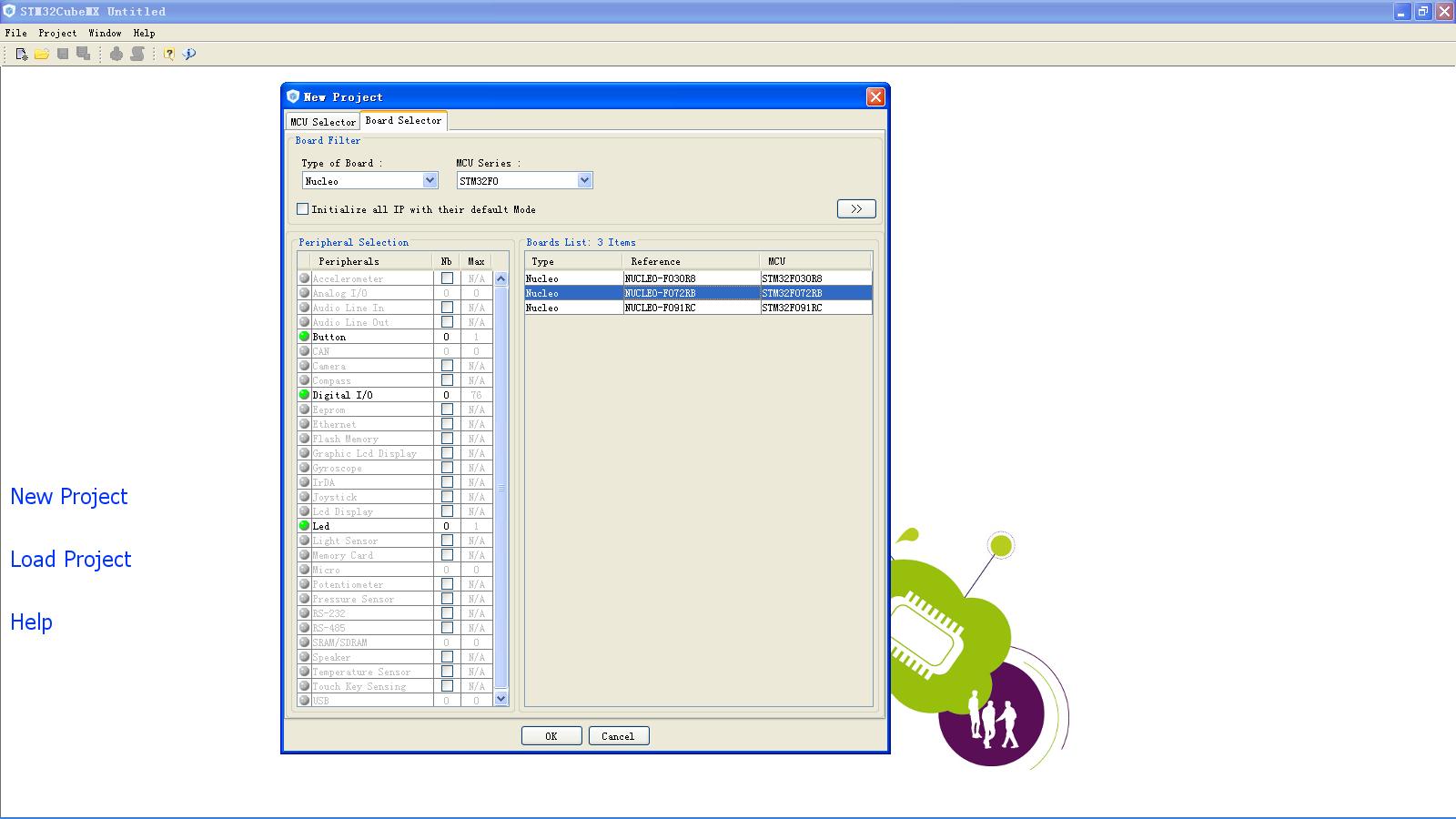This screenshot has height=819, width=1456.
Task: Click the New Project toolbar icon
Action: coord(21,54)
